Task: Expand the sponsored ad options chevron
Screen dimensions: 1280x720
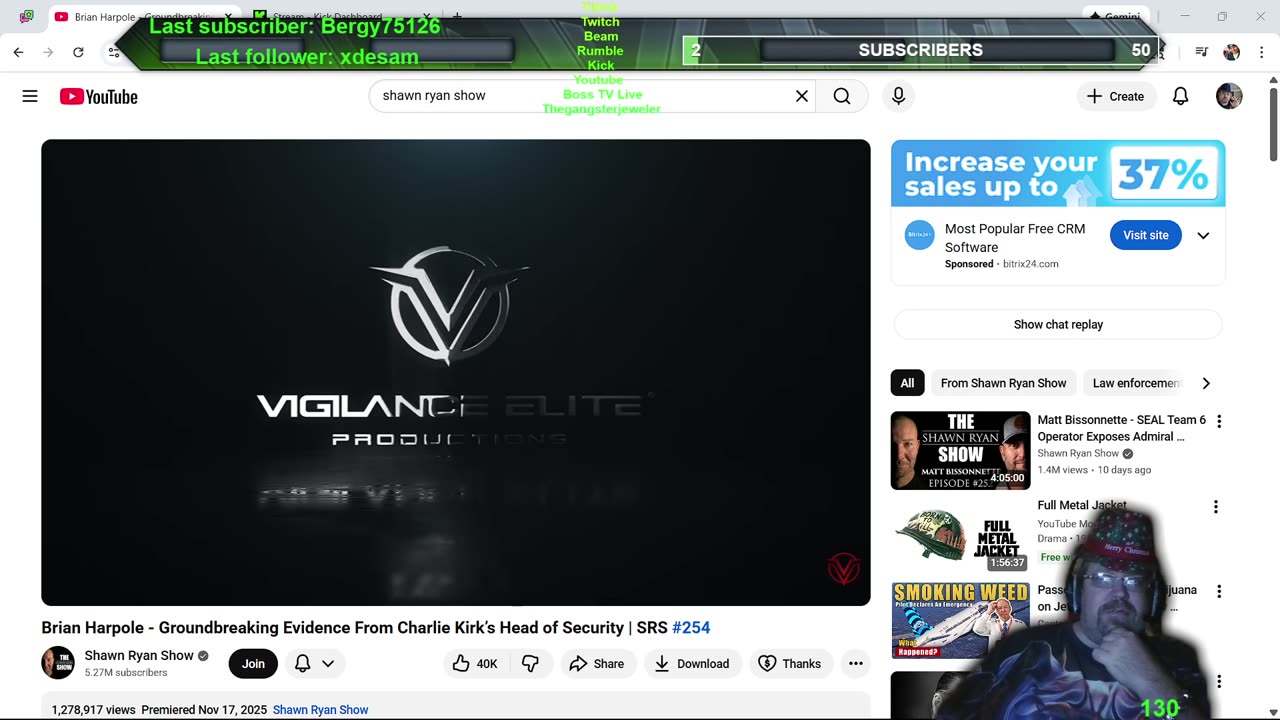Action: point(1203,236)
